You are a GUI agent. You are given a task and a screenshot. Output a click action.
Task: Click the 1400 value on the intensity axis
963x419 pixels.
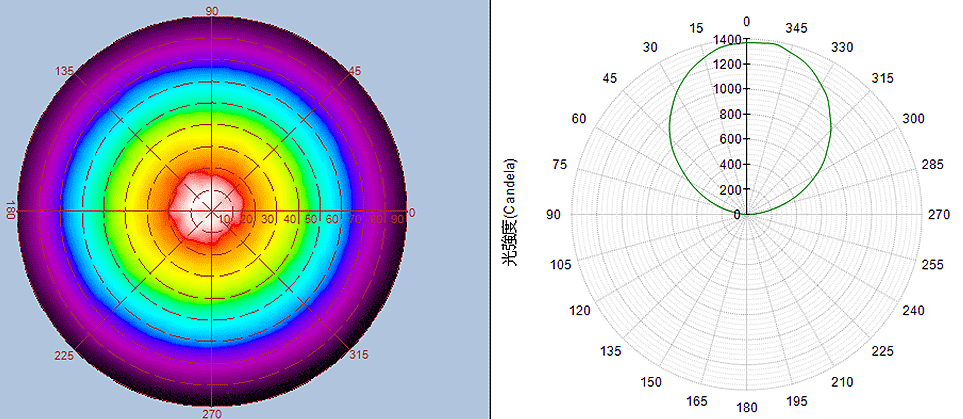[x=727, y=39]
